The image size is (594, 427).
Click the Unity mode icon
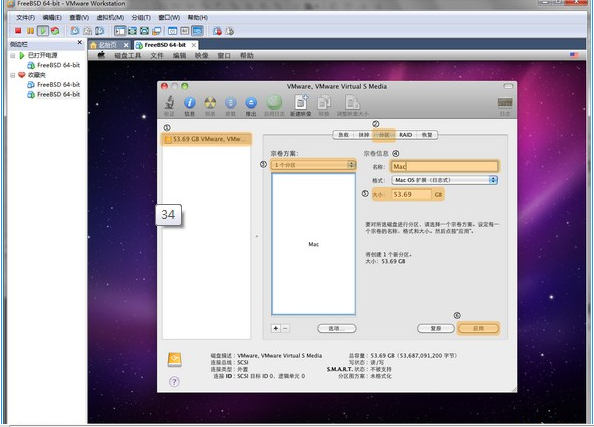coord(144,31)
